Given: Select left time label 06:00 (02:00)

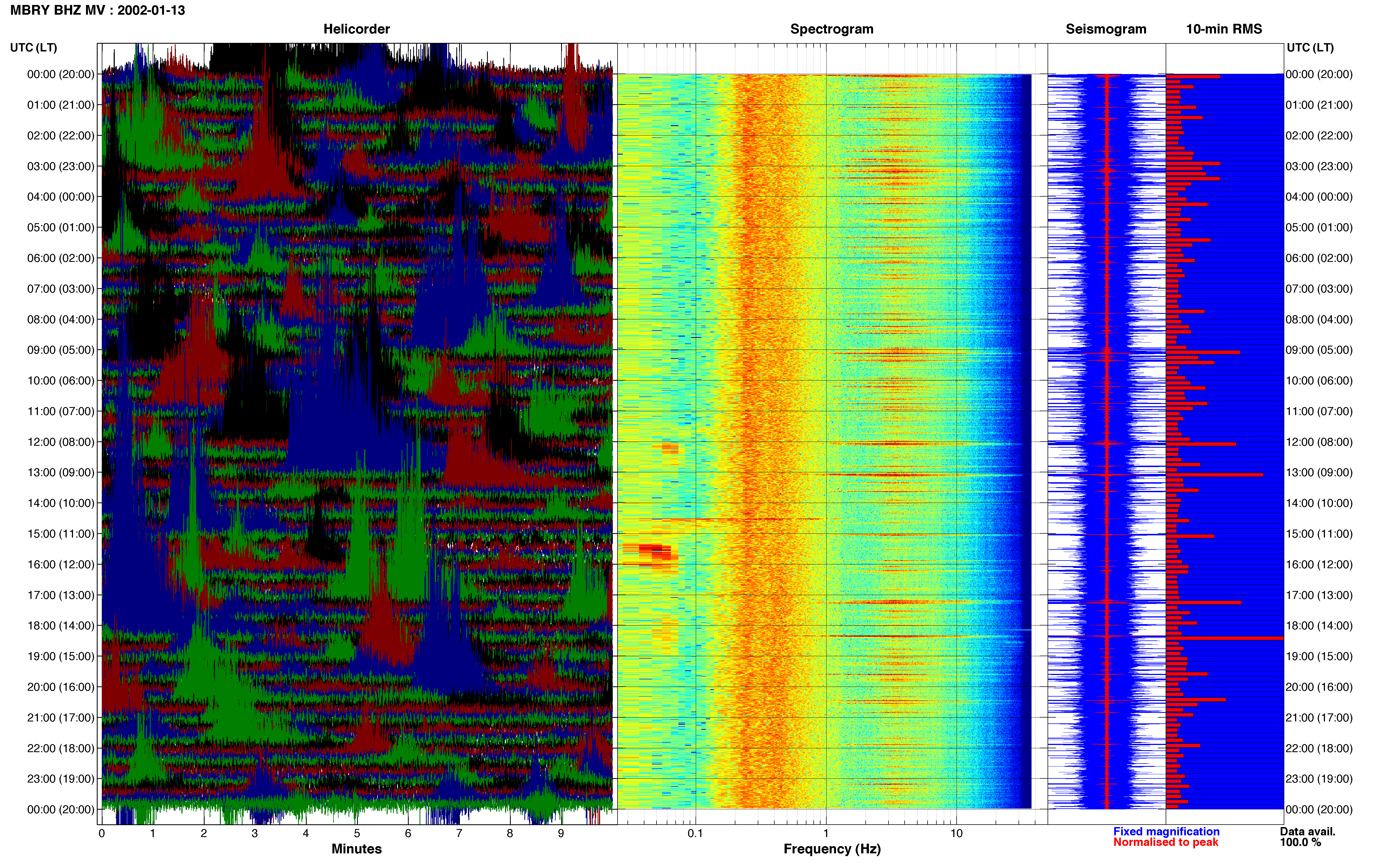Looking at the screenshot, I should tap(61, 258).
